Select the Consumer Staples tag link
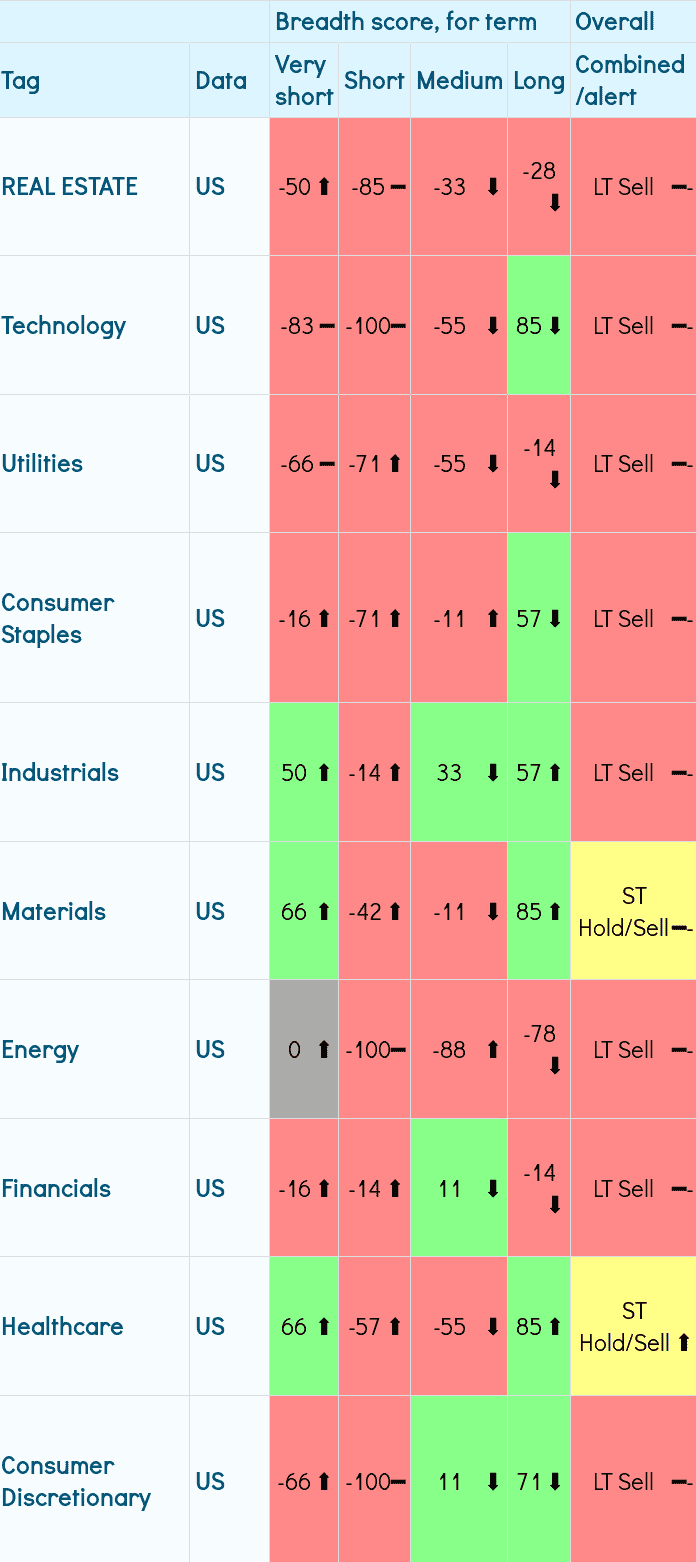696x1562 pixels. pos(58,618)
